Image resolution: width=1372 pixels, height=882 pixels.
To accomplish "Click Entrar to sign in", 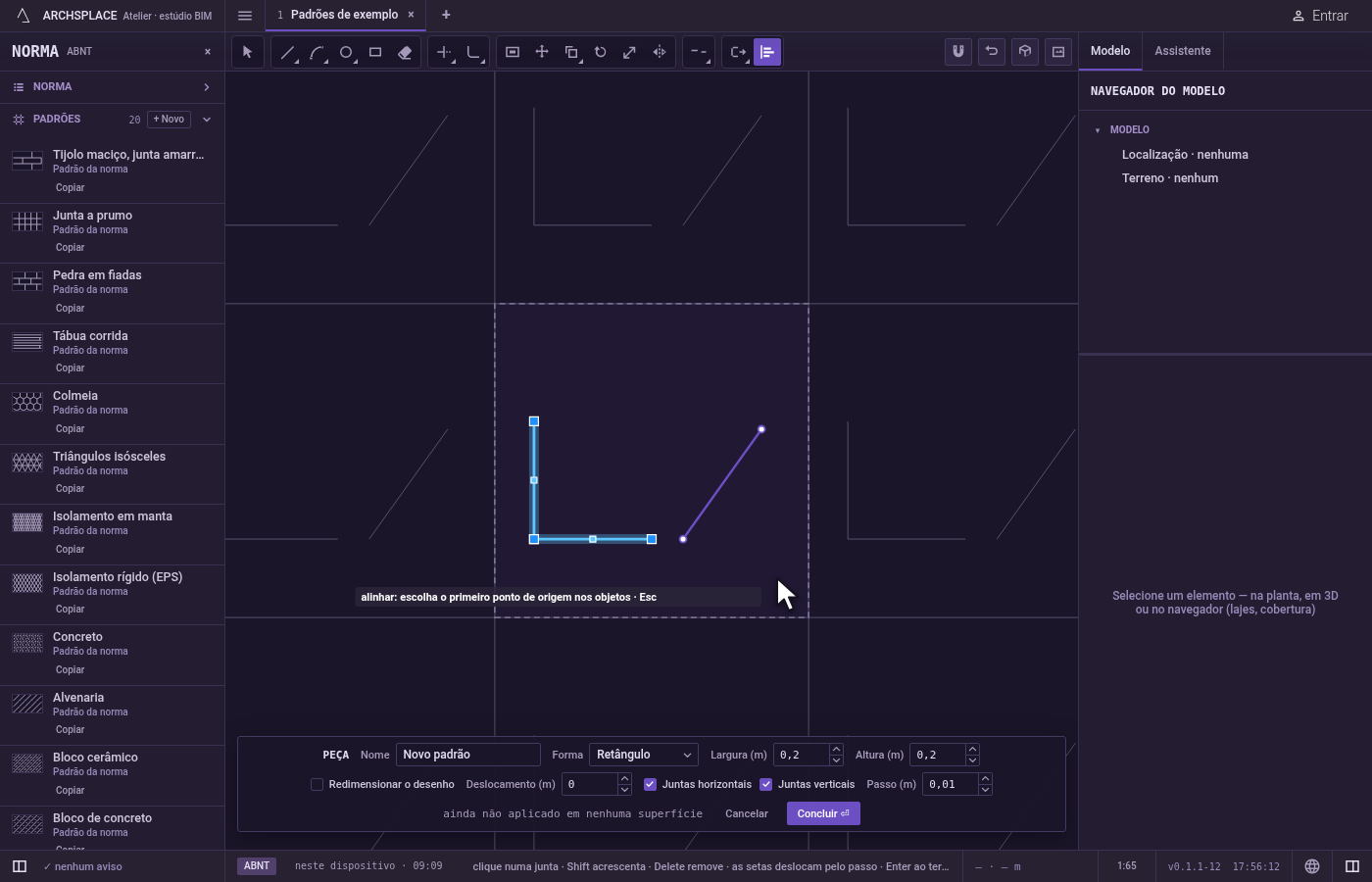I will click(x=1319, y=16).
